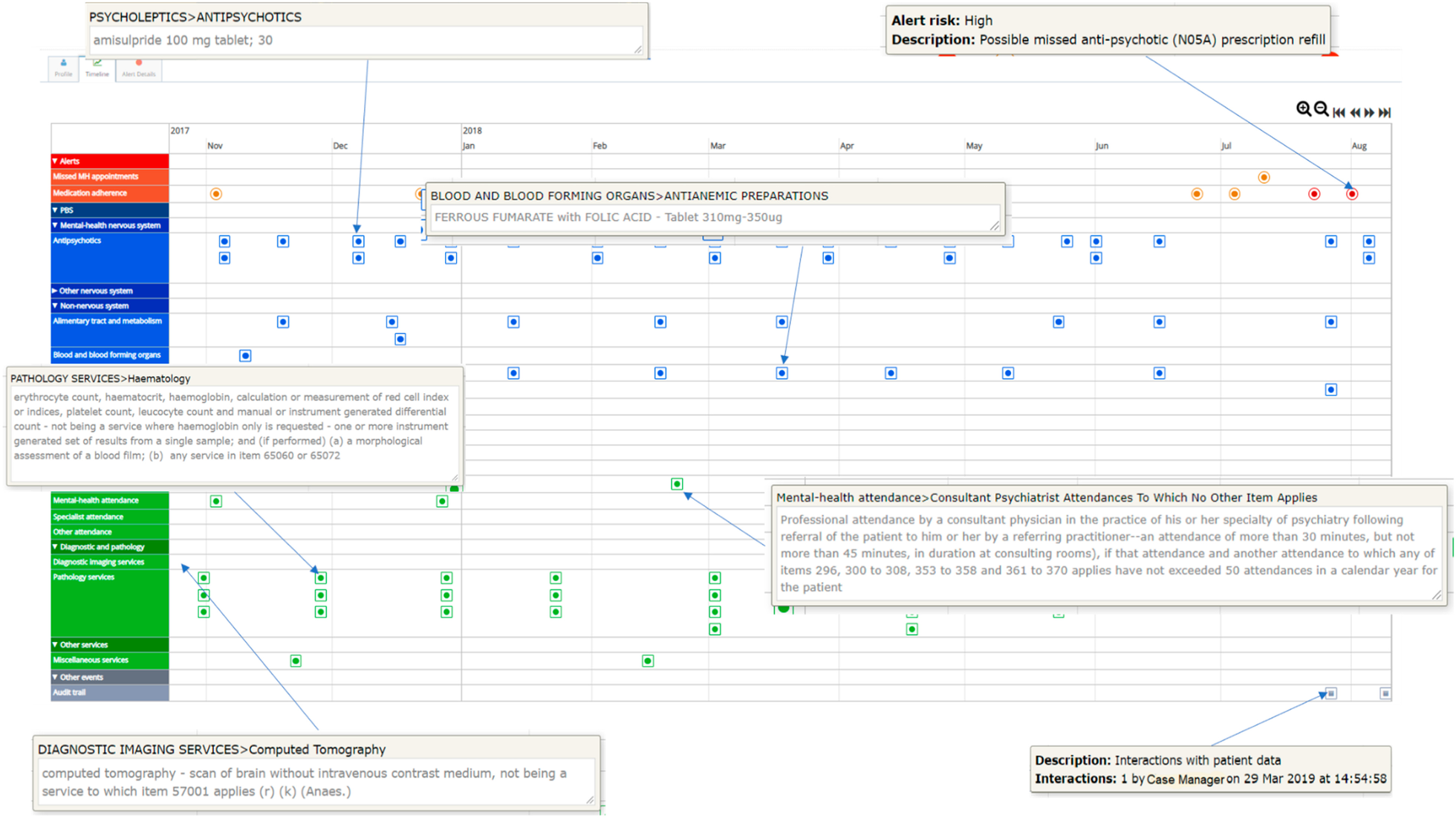
Task: Click the Blood and blood forming organs November event
Action: tap(245, 356)
